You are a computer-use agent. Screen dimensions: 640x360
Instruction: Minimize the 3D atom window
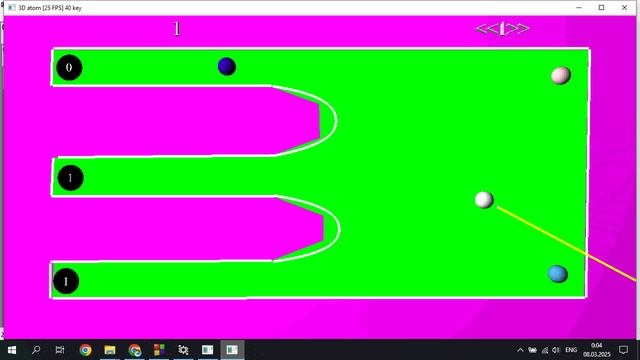(x=579, y=8)
